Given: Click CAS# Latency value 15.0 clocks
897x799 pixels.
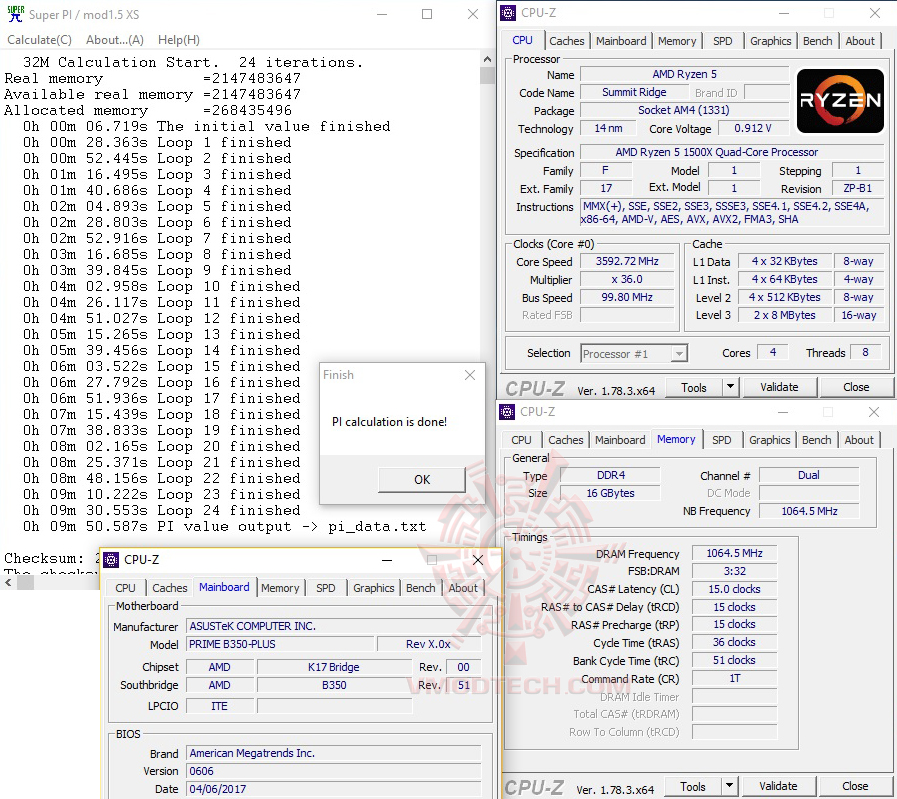Looking at the screenshot, I should (x=734, y=589).
